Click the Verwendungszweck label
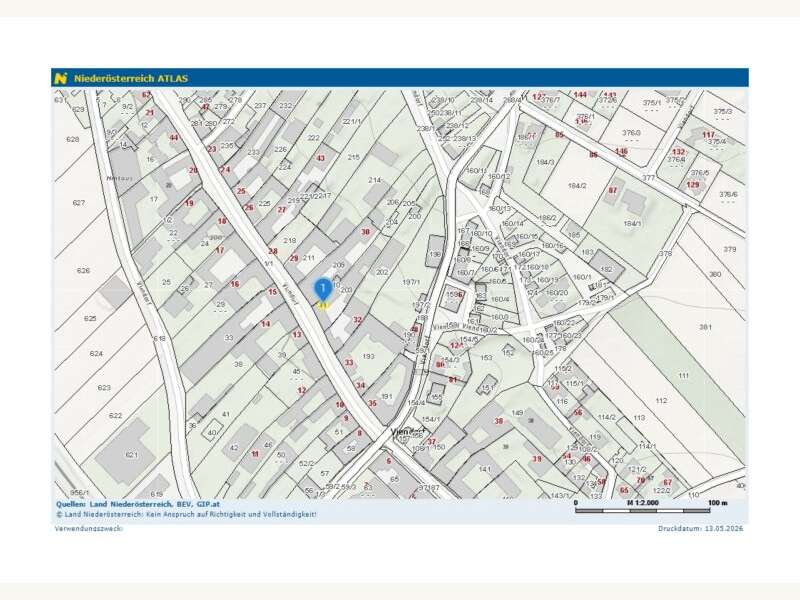Viewport: 800px width, 600px height. click(x=89, y=529)
